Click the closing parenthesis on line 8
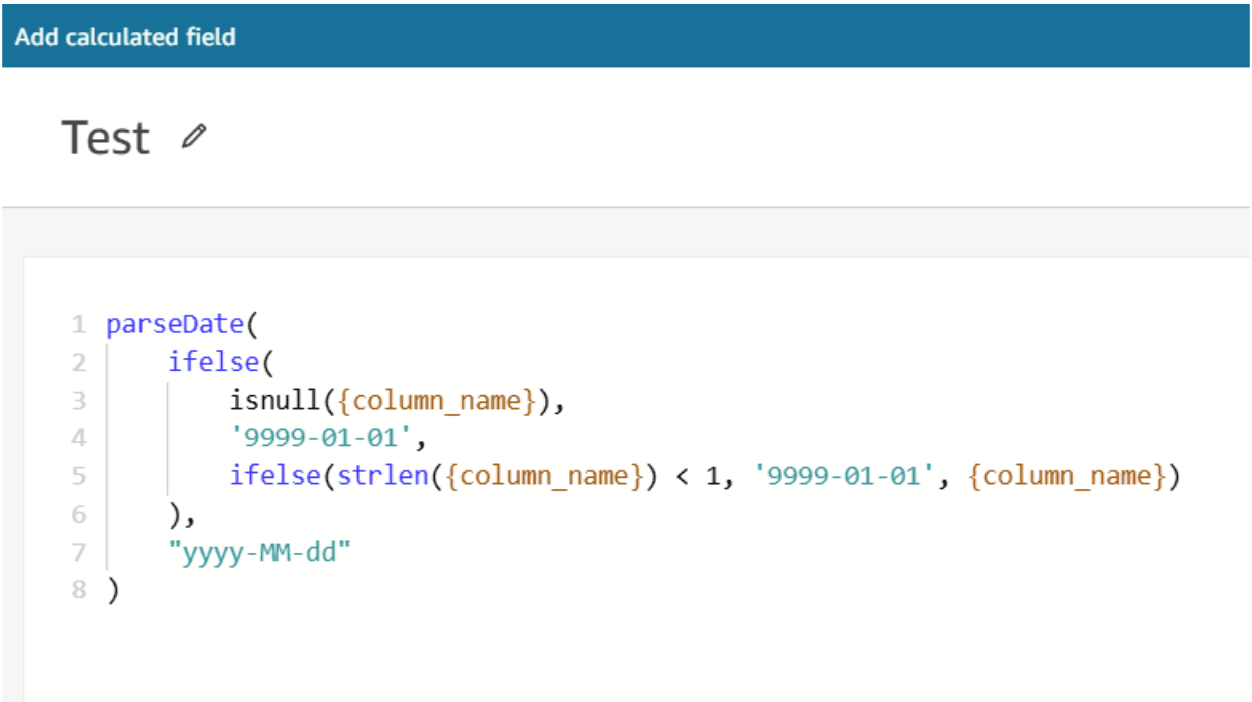The height and width of the screenshot is (702, 1252). point(113,590)
